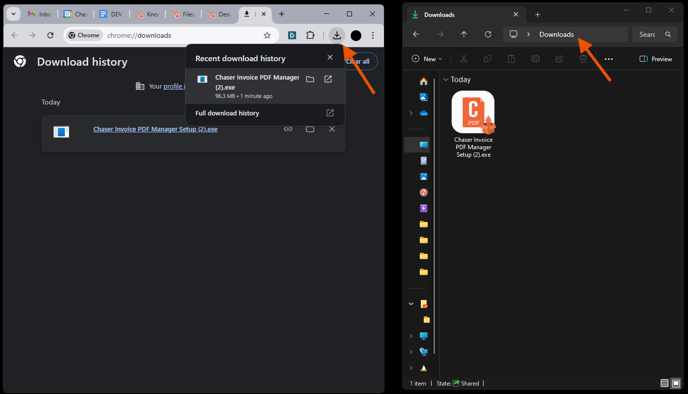This screenshot has height=394, width=688.
Task: Click Full download history in popup
Action: click(x=265, y=113)
